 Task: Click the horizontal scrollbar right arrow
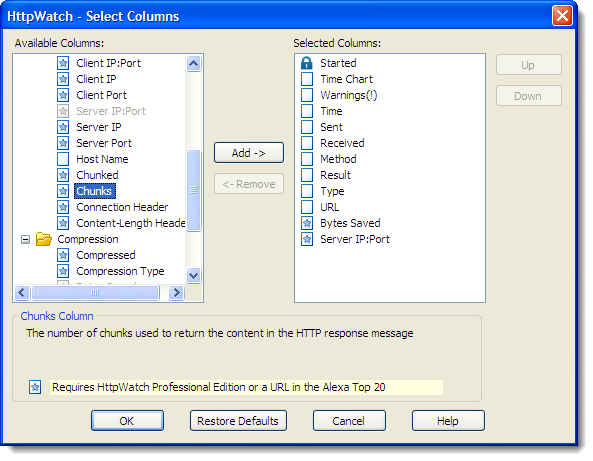pos(176,292)
